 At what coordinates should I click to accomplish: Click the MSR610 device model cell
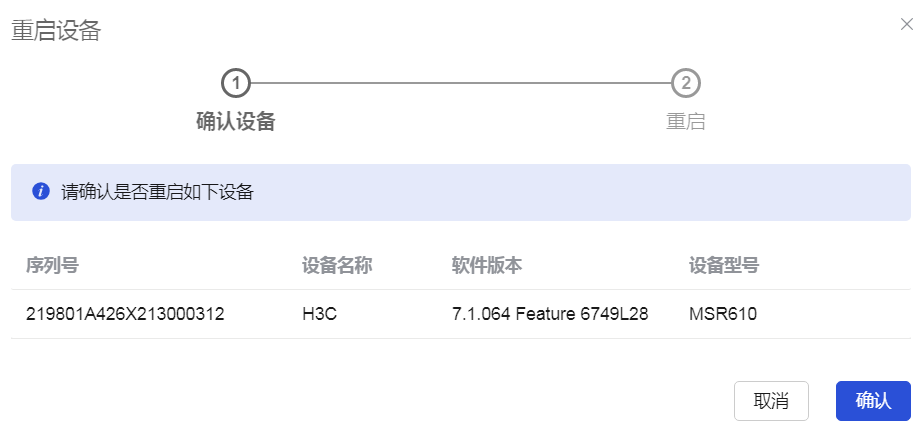pos(723,314)
